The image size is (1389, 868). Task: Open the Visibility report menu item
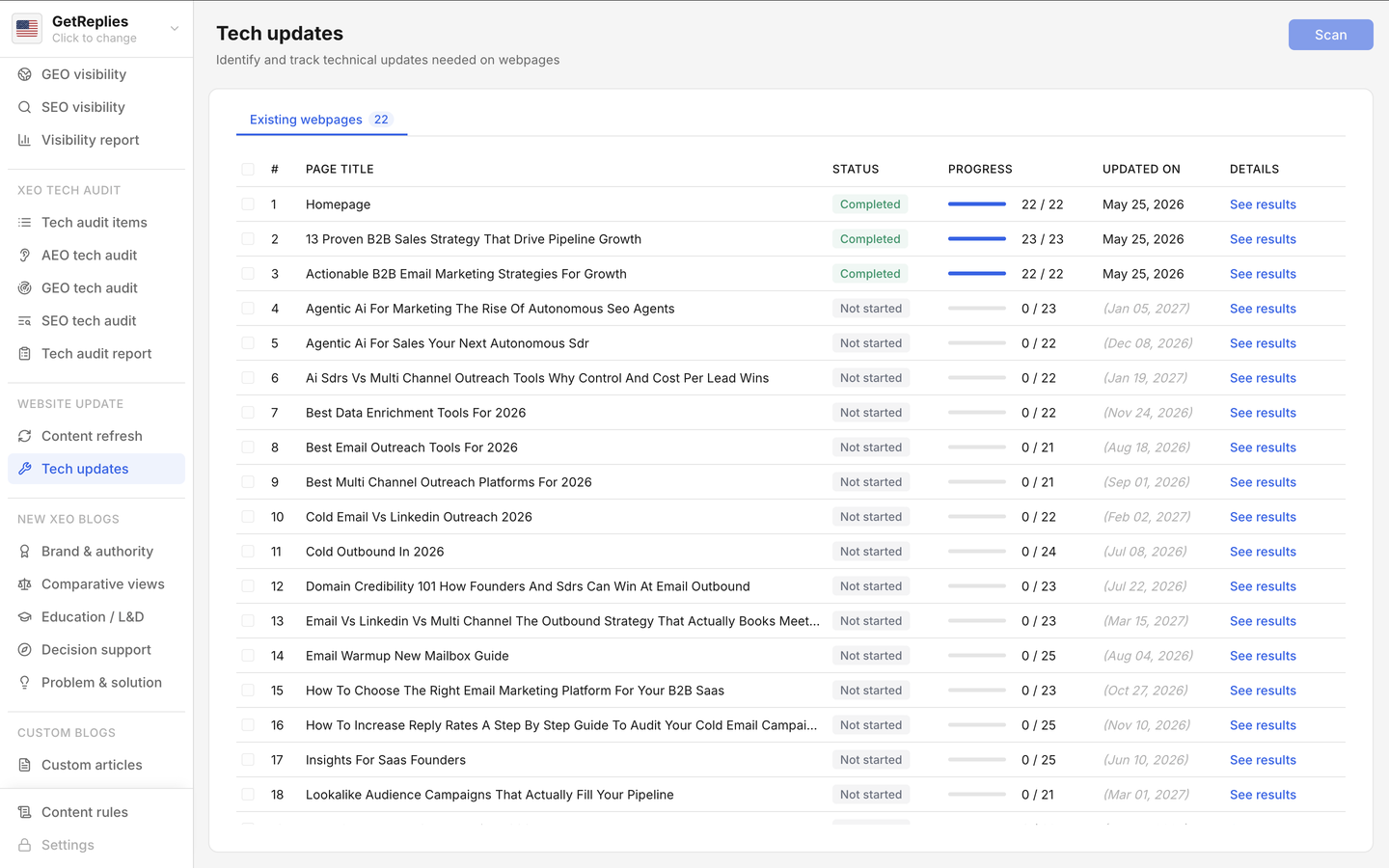point(96,140)
